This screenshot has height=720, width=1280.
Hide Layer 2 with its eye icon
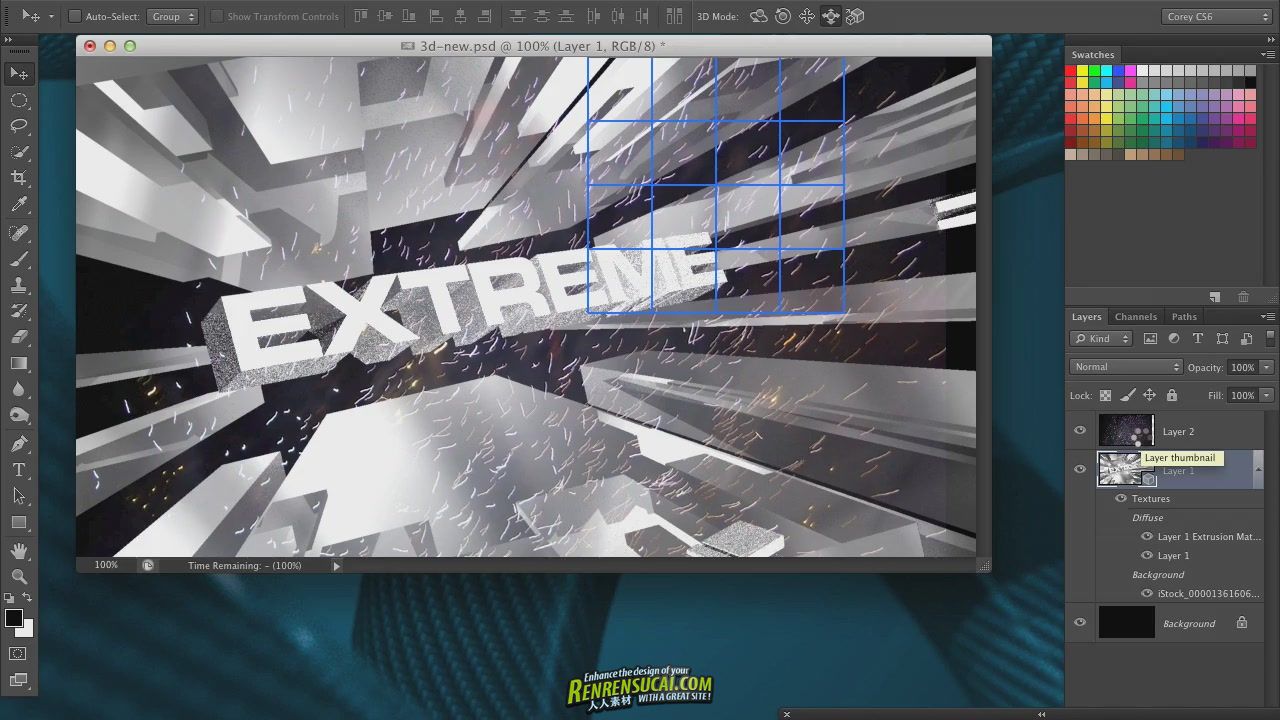(1080, 431)
